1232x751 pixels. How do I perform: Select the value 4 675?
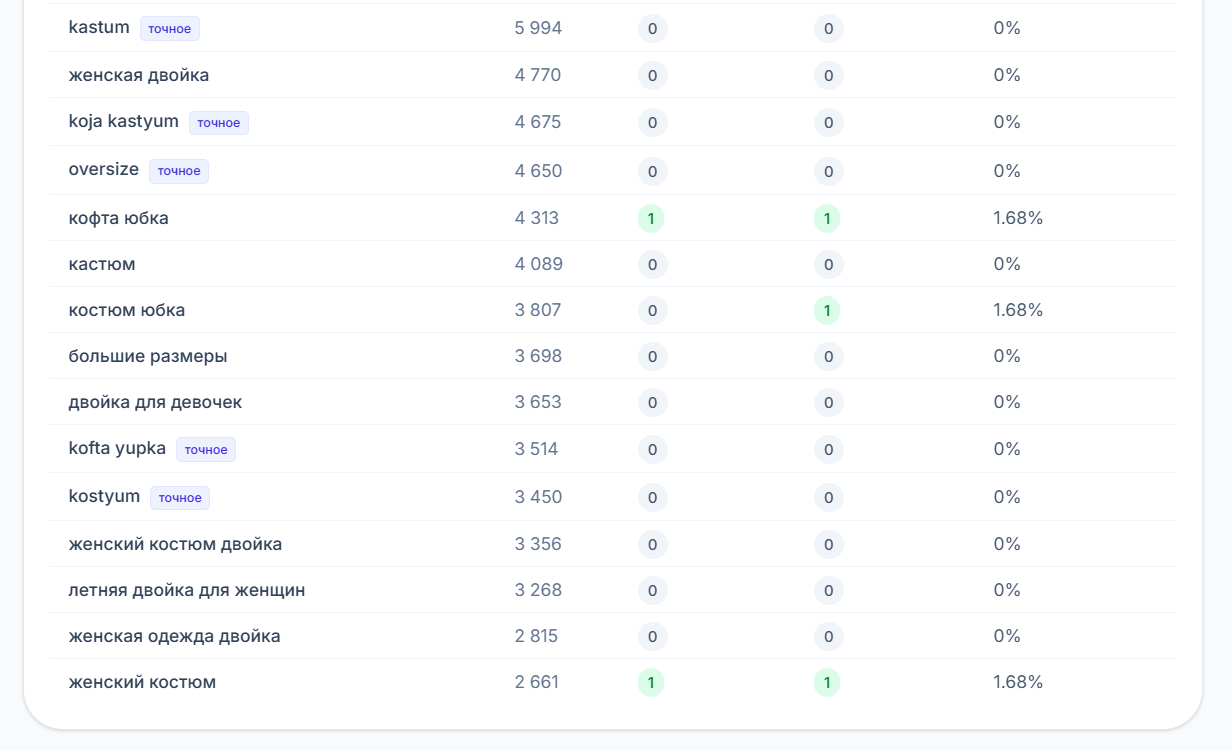[538, 122]
